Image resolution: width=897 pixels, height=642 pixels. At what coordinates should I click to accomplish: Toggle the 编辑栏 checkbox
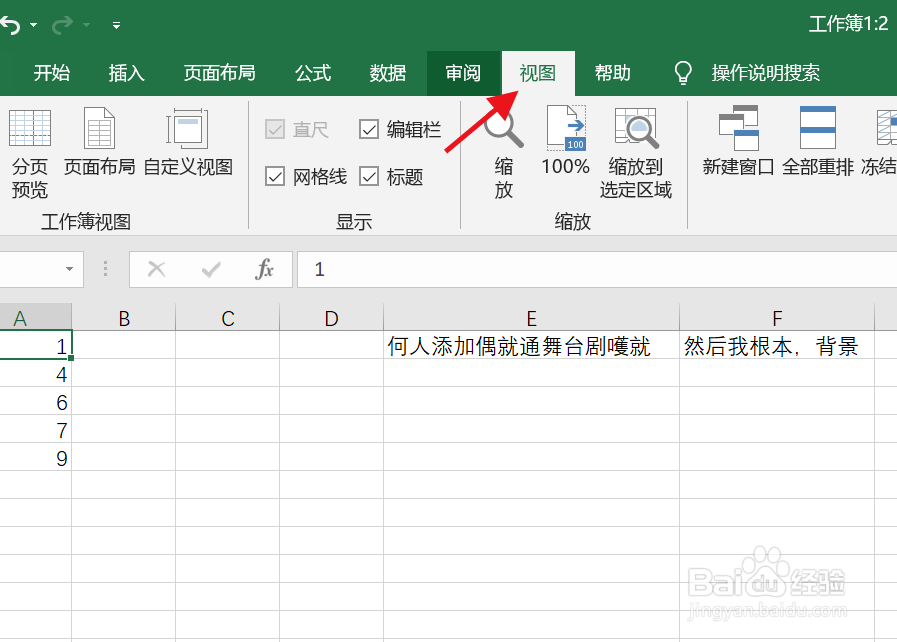click(369, 129)
